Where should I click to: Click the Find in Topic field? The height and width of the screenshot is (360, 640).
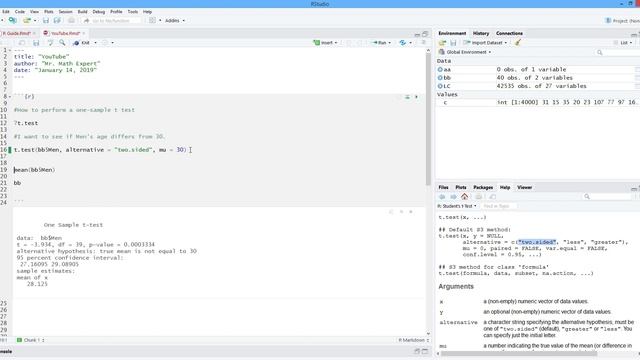[x=499, y=206]
